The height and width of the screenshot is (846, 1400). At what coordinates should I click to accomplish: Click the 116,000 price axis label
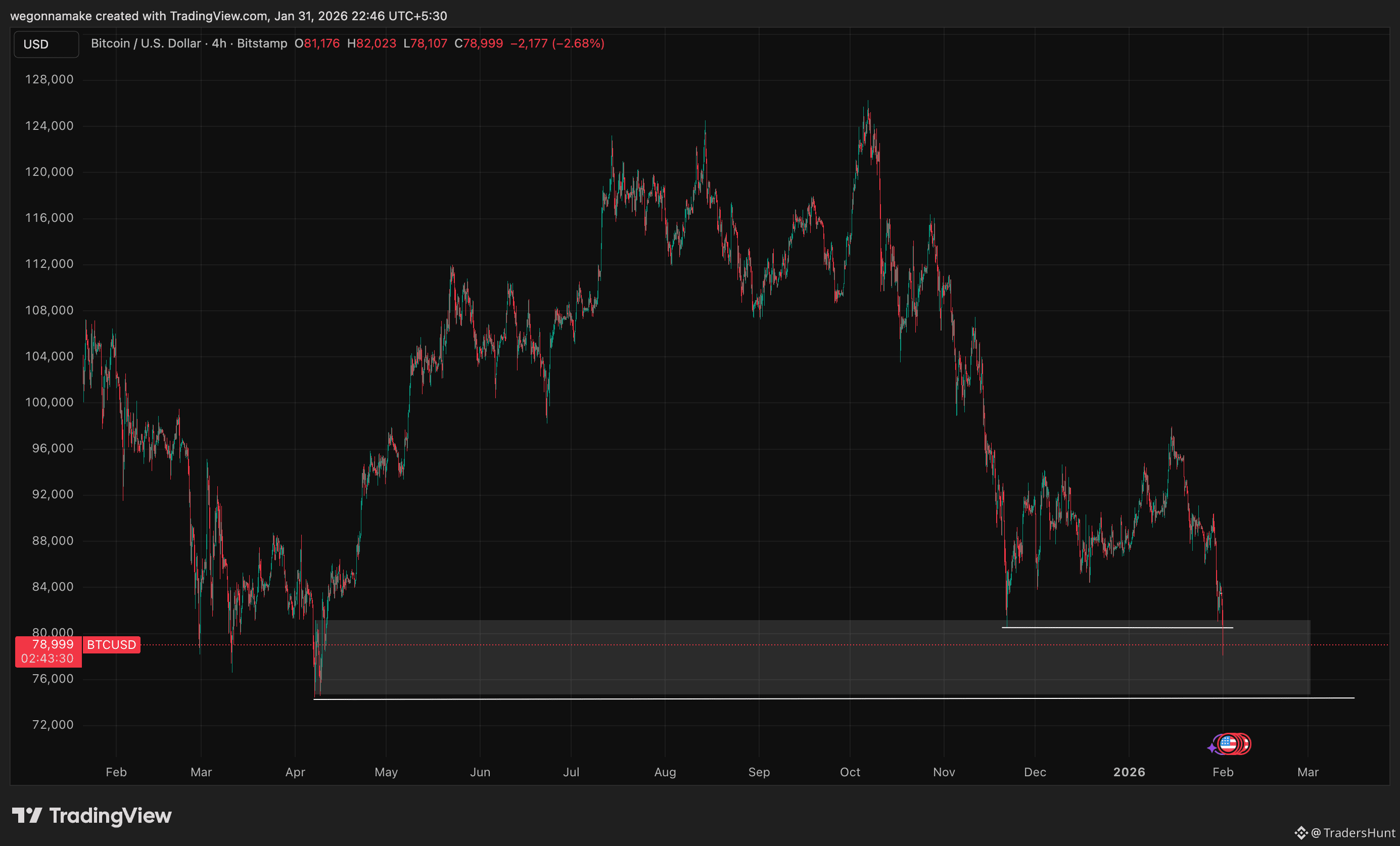[50, 218]
